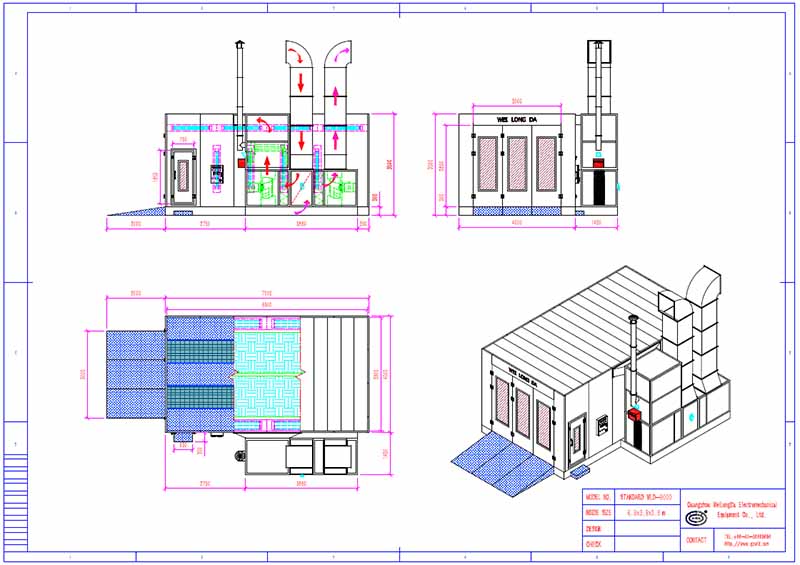Click the topmost red down arrow in intake duct
The width and height of the screenshot is (800, 565).
click(301, 83)
